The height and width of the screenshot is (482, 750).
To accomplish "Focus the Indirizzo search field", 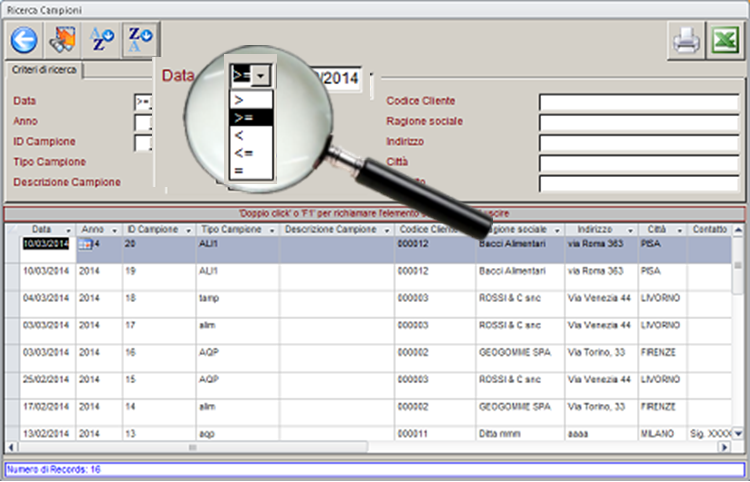I will tap(639, 143).
